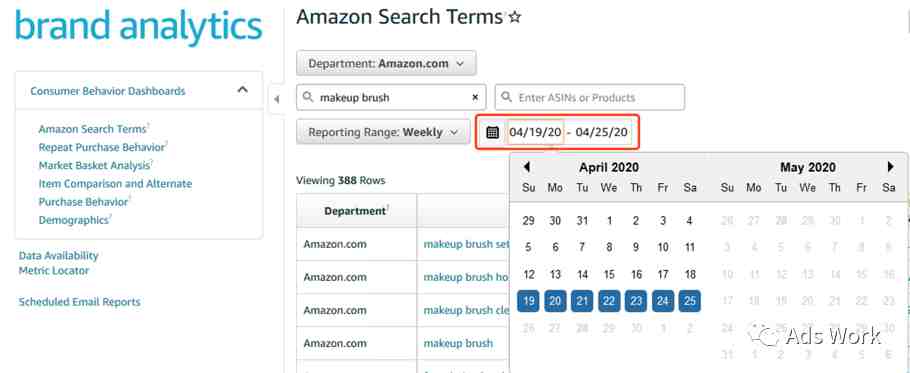
Task: Click the start date field 04/19/20
Action: (535, 132)
